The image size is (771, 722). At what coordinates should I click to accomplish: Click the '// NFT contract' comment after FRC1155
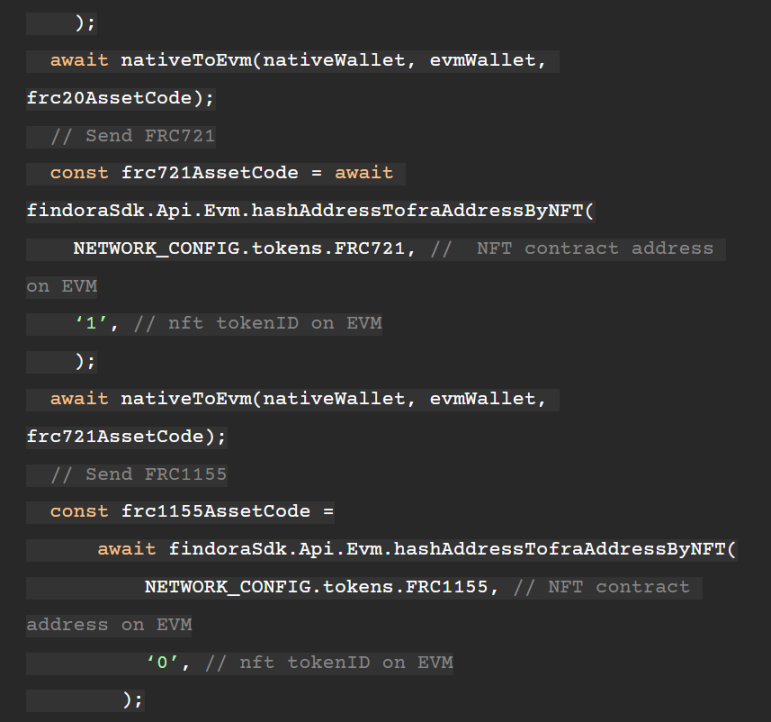601,587
